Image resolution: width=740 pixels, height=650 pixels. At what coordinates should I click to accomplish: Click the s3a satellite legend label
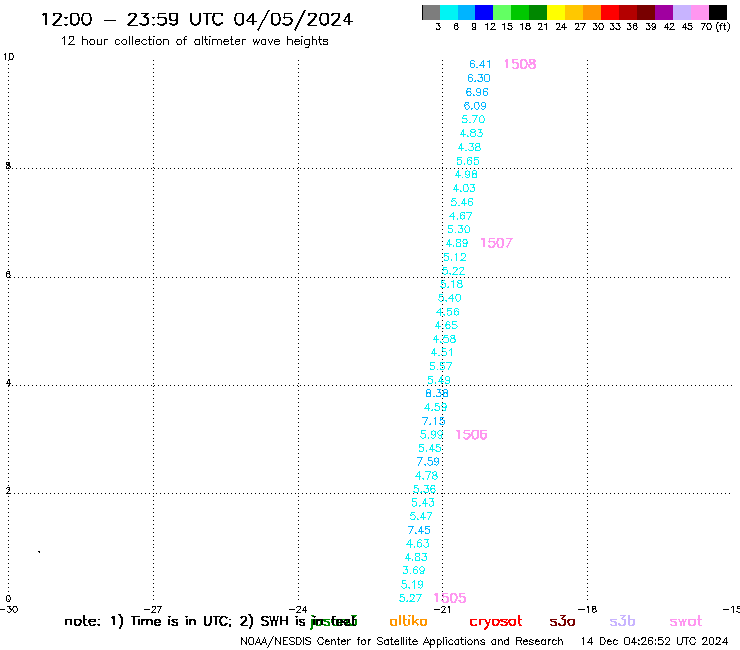[562, 621]
